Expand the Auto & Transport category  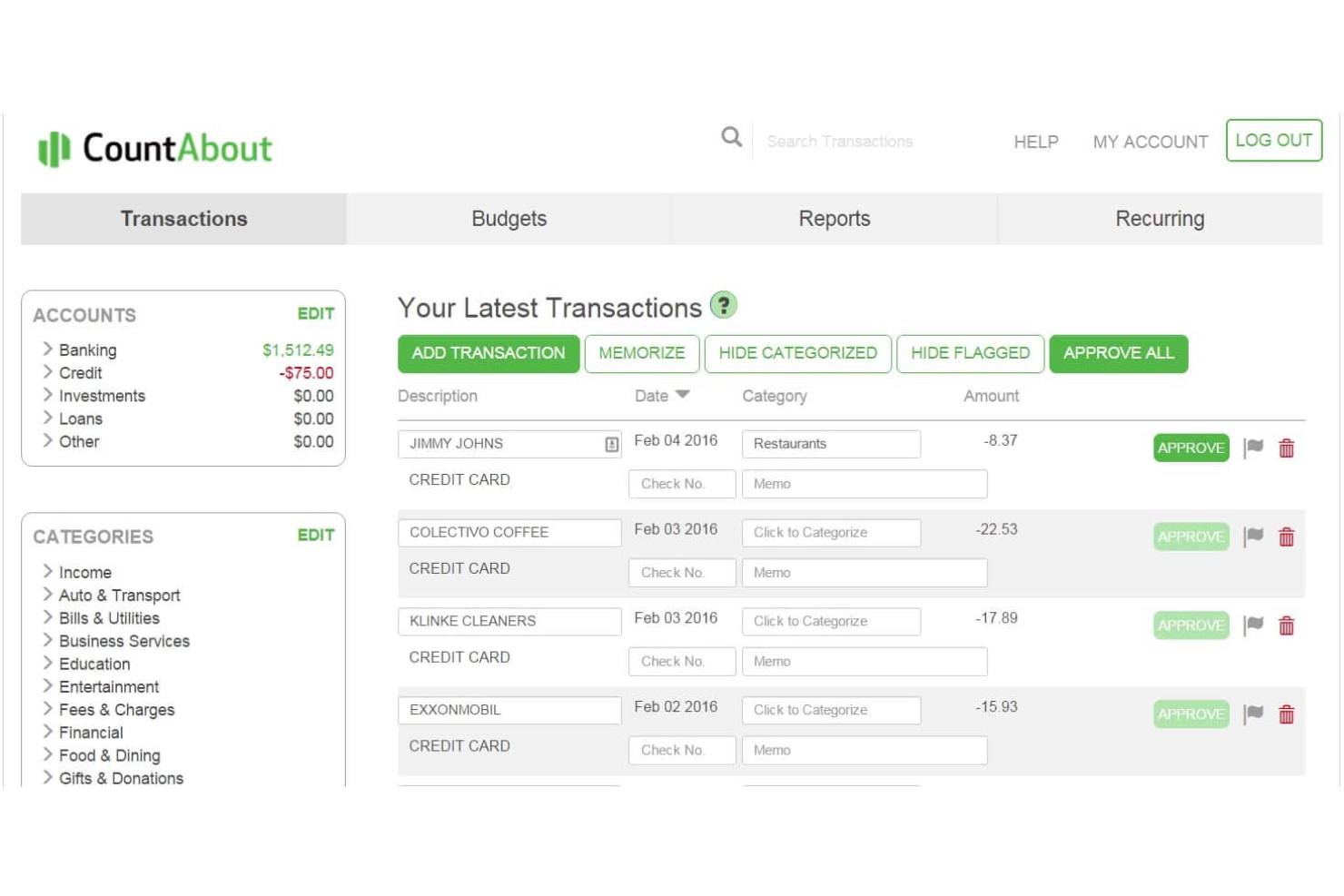click(47, 595)
